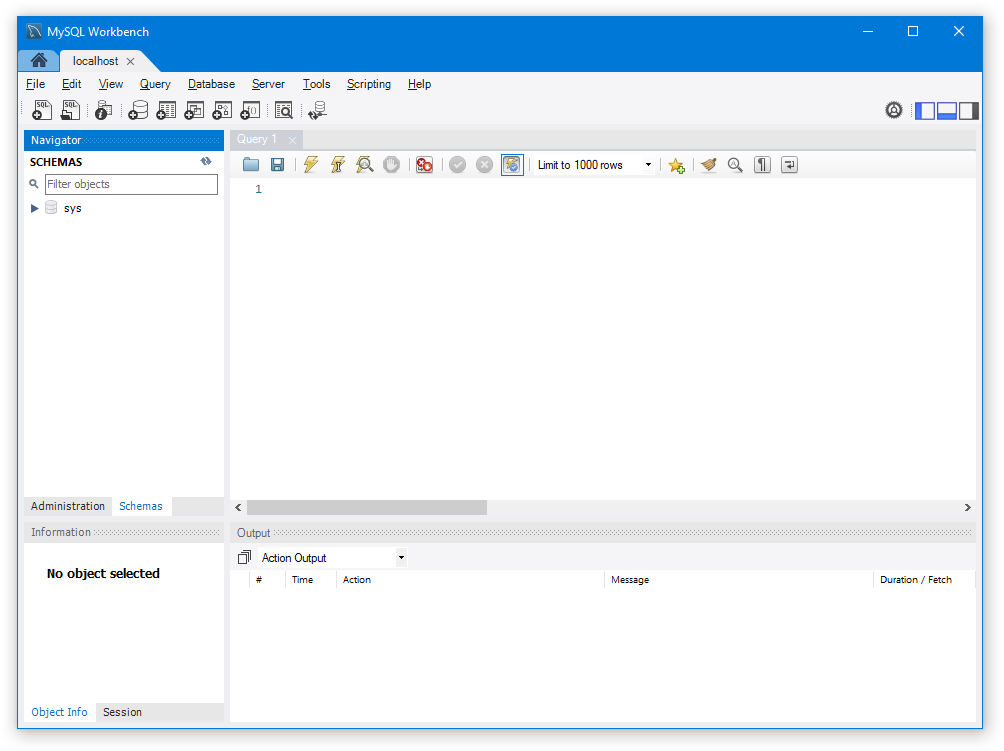Toggle the left sidebar panel visibility
Viewport: 1004px width, 751px height.
click(925, 111)
